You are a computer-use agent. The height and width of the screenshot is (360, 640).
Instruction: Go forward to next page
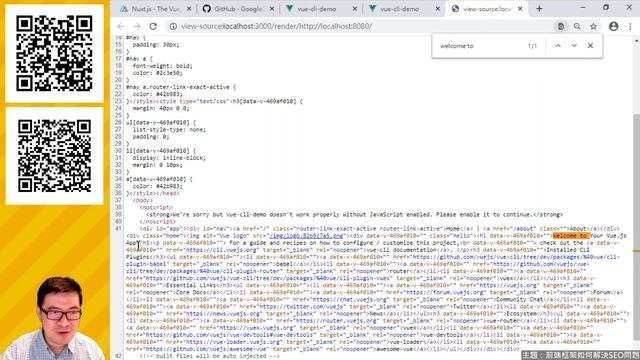click(x=137, y=26)
